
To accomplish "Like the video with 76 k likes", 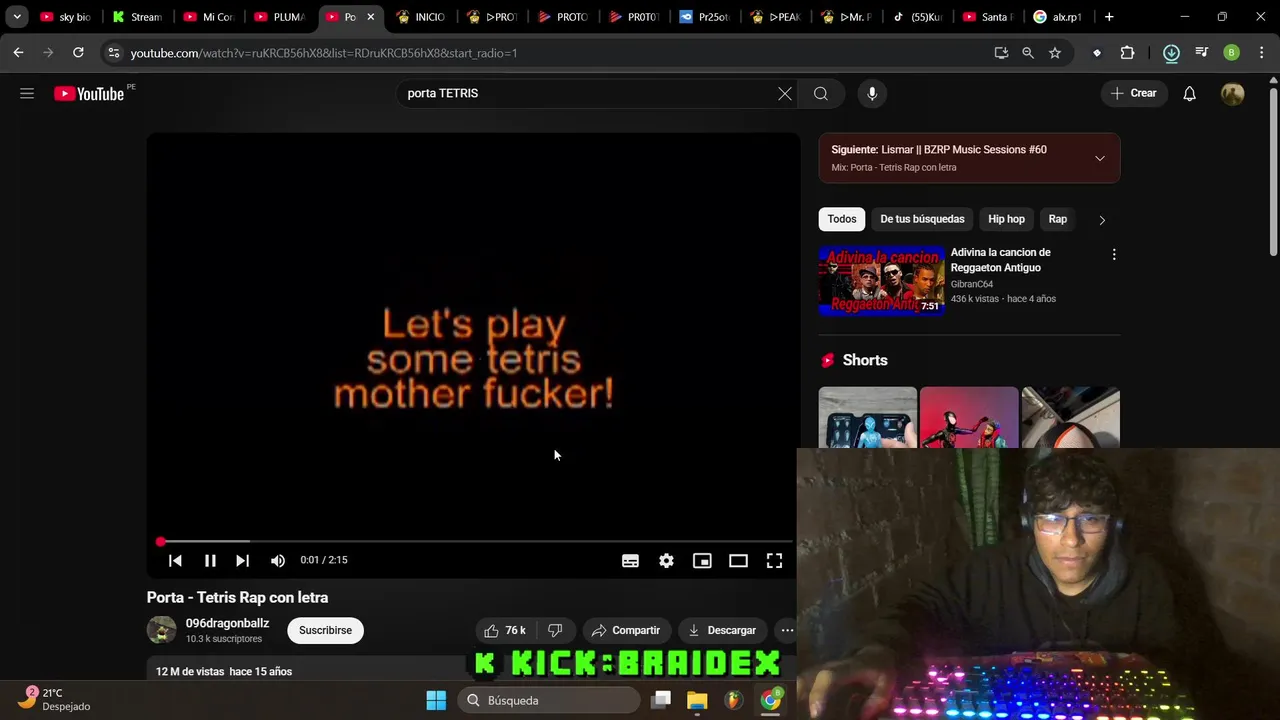I will (x=505, y=630).
